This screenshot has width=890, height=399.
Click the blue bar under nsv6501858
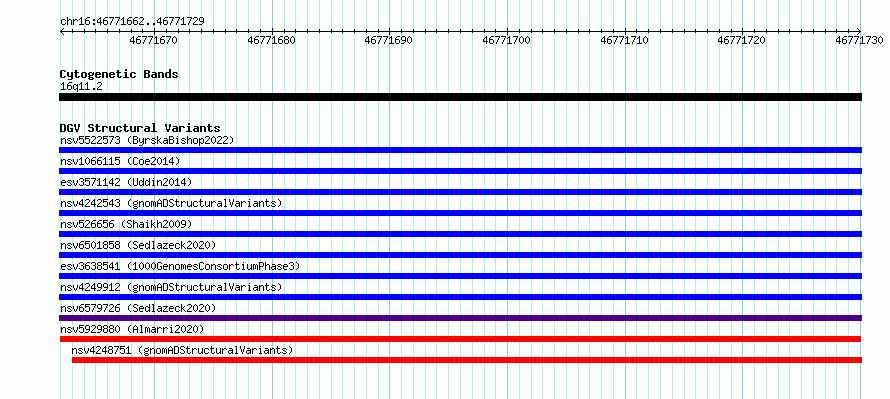pyautogui.click(x=460, y=255)
